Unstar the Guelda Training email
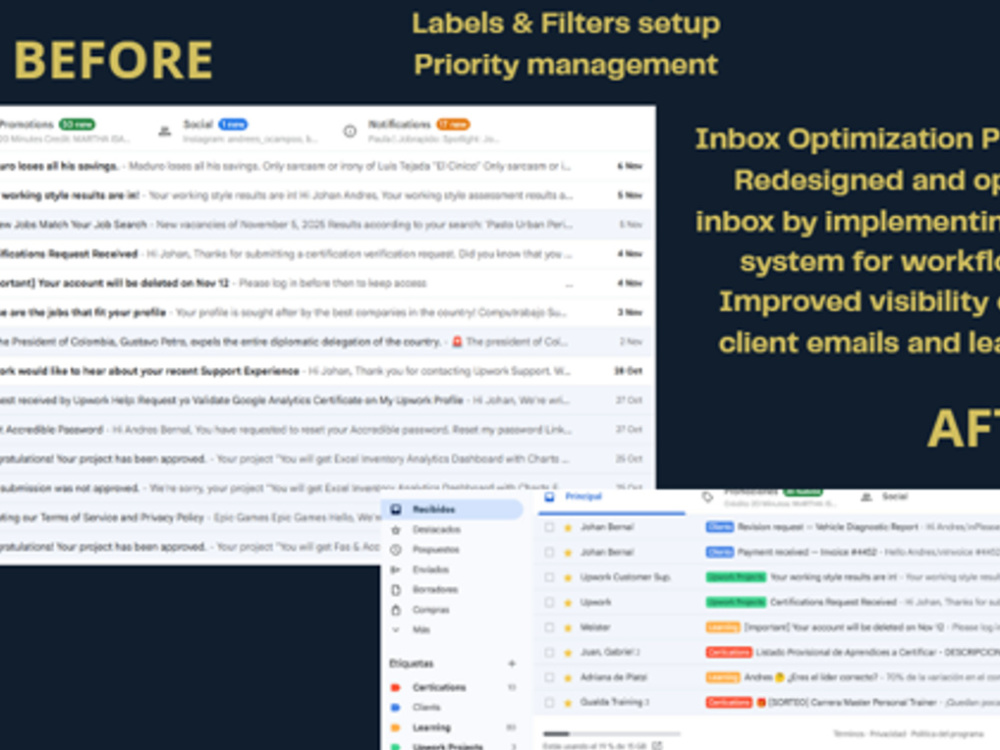1000x750 pixels. (x=568, y=703)
